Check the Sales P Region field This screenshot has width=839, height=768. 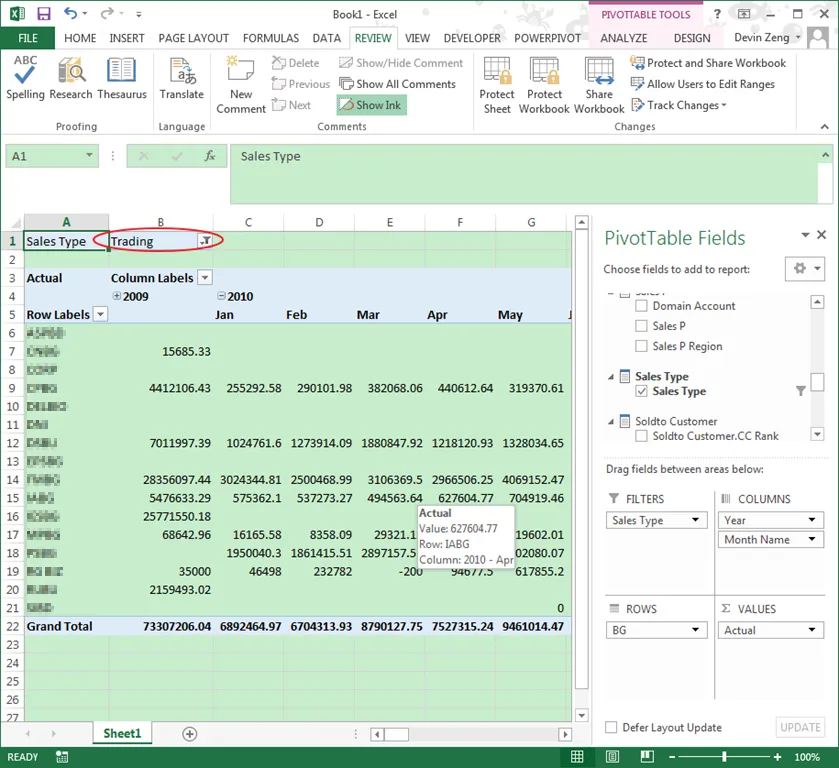click(641, 346)
